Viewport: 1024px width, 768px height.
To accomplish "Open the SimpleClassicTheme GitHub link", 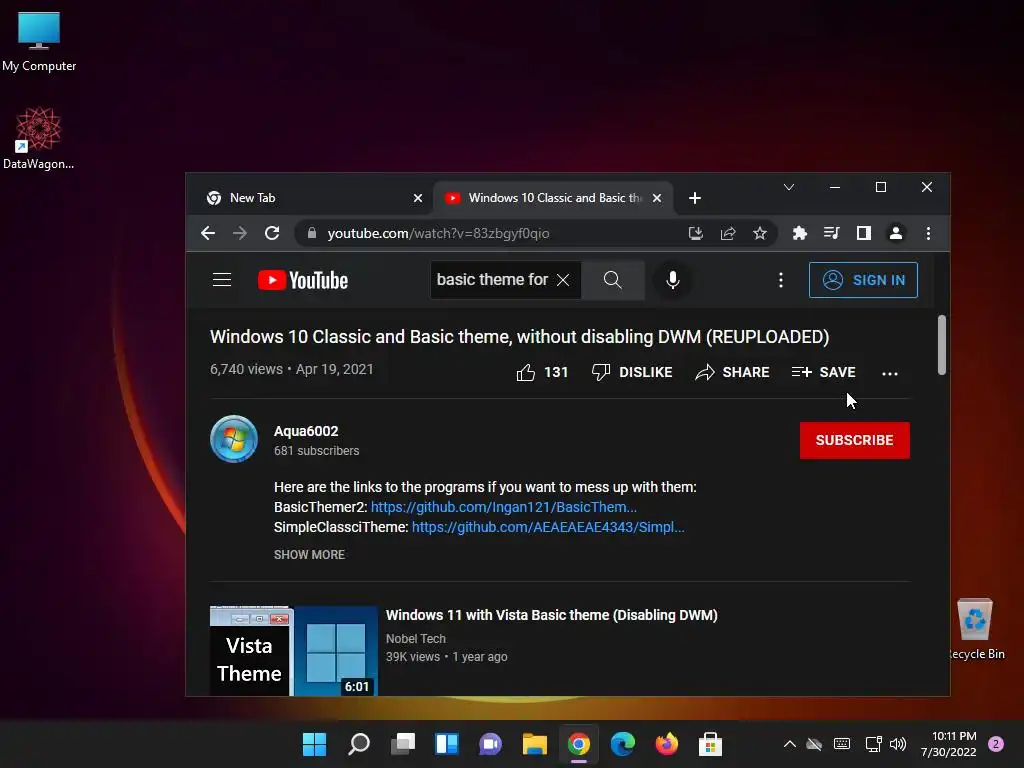I will pos(548,527).
